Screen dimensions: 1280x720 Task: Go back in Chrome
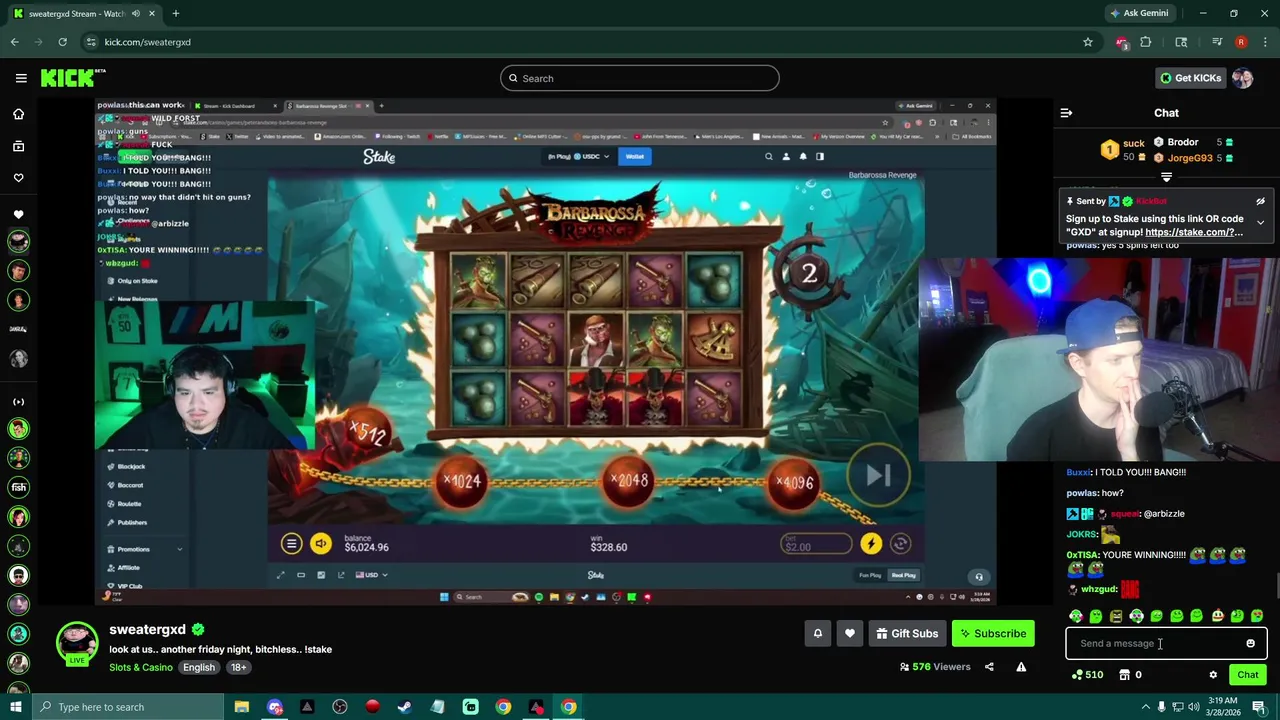pos(15,42)
